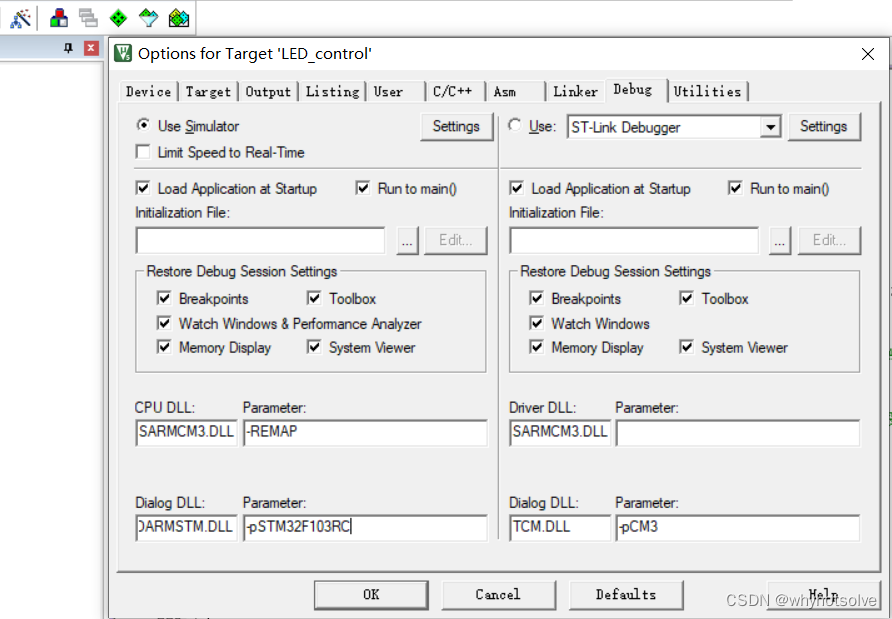Close the Options for Target dialog

(868, 54)
